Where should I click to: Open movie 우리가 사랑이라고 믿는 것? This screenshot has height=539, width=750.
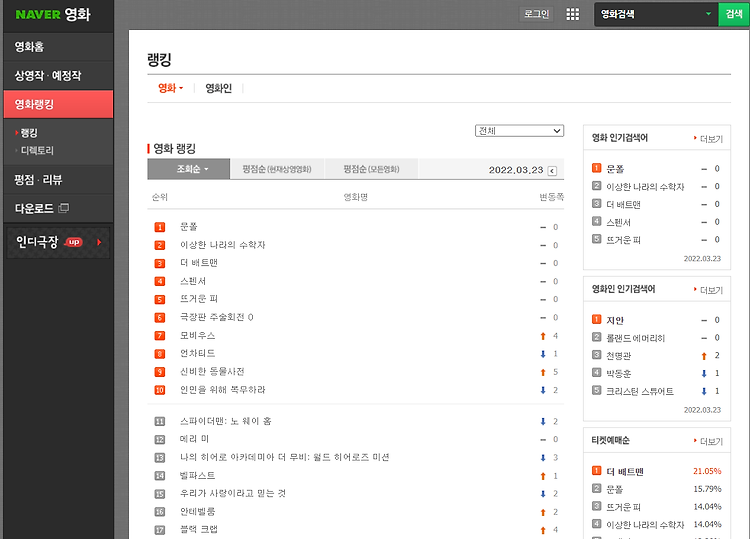tap(233, 493)
